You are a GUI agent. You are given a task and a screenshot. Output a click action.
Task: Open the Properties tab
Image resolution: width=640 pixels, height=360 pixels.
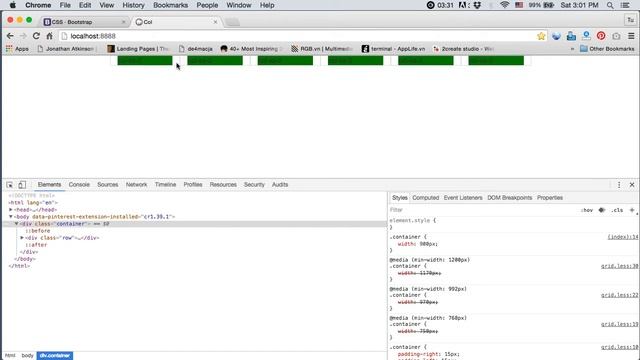(550, 198)
